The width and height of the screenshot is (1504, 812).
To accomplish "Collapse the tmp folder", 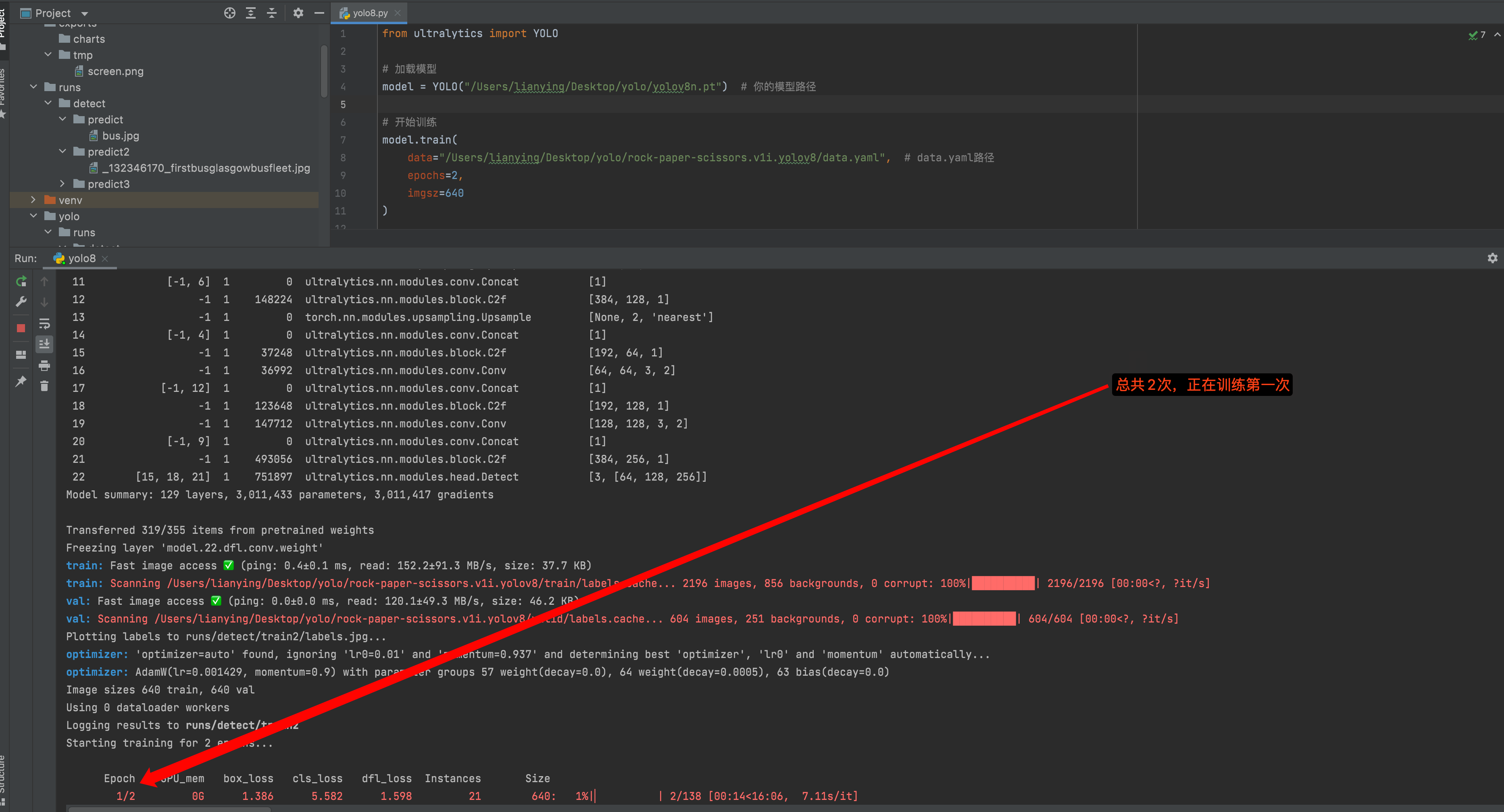I will pyautogui.click(x=48, y=55).
